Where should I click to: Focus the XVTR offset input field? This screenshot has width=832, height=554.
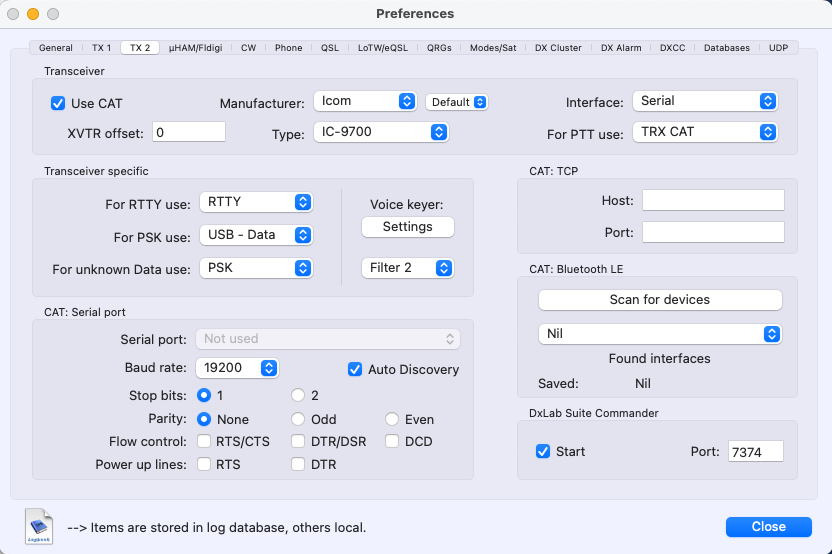tap(188, 132)
